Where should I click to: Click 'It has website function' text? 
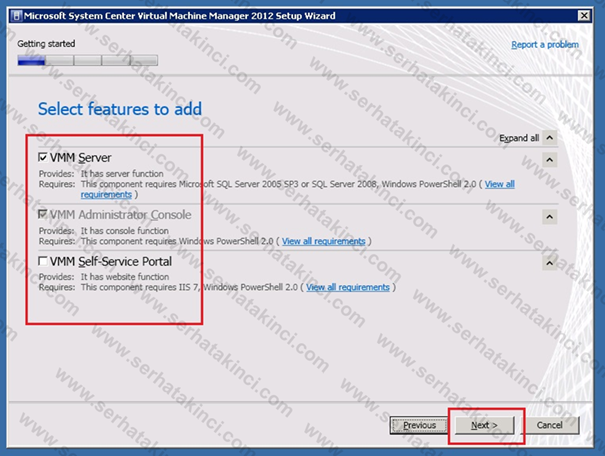point(125,277)
